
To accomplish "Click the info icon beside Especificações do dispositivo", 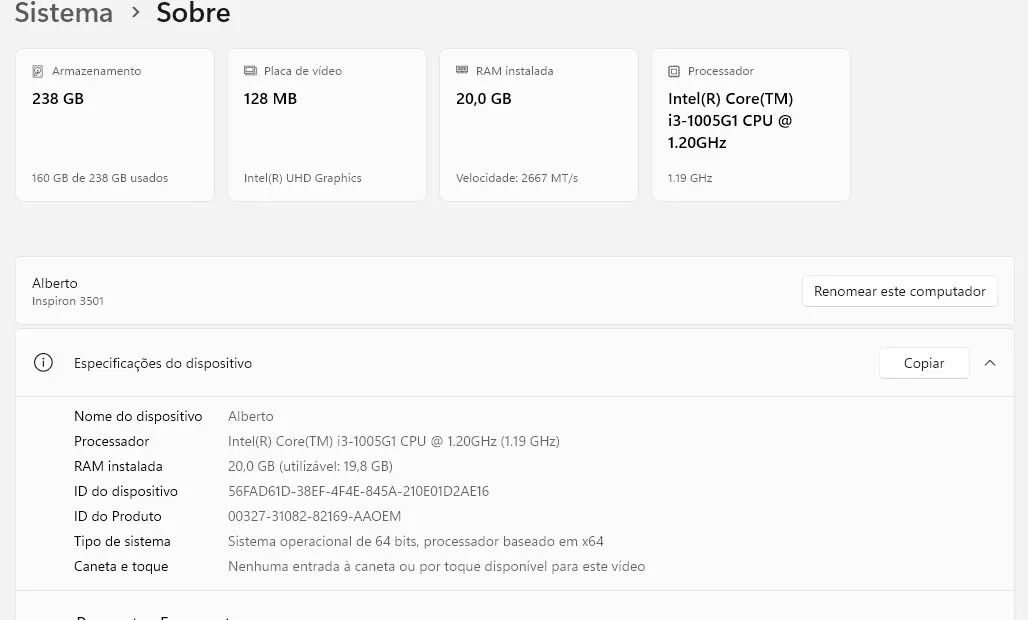I will pyautogui.click(x=43, y=363).
